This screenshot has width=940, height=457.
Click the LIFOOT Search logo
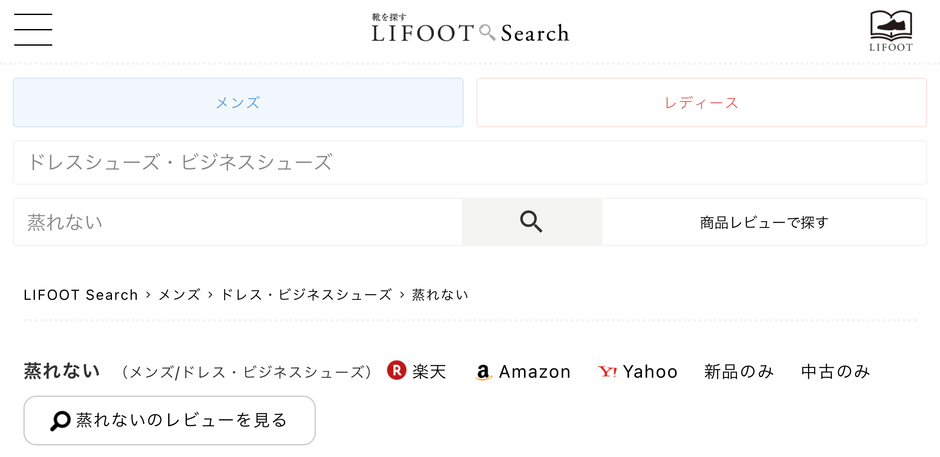[x=470, y=30]
